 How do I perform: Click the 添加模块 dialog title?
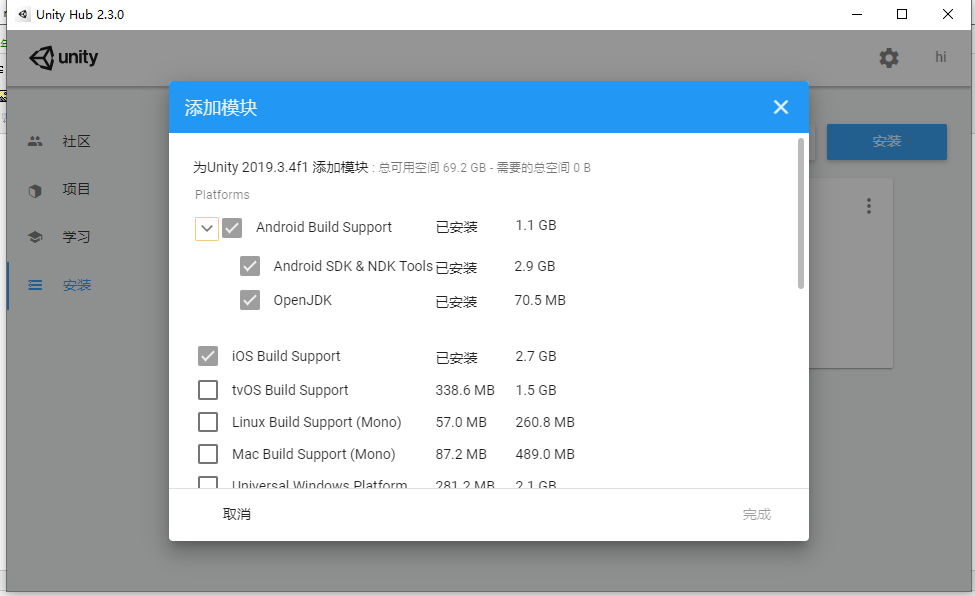point(221,108)
